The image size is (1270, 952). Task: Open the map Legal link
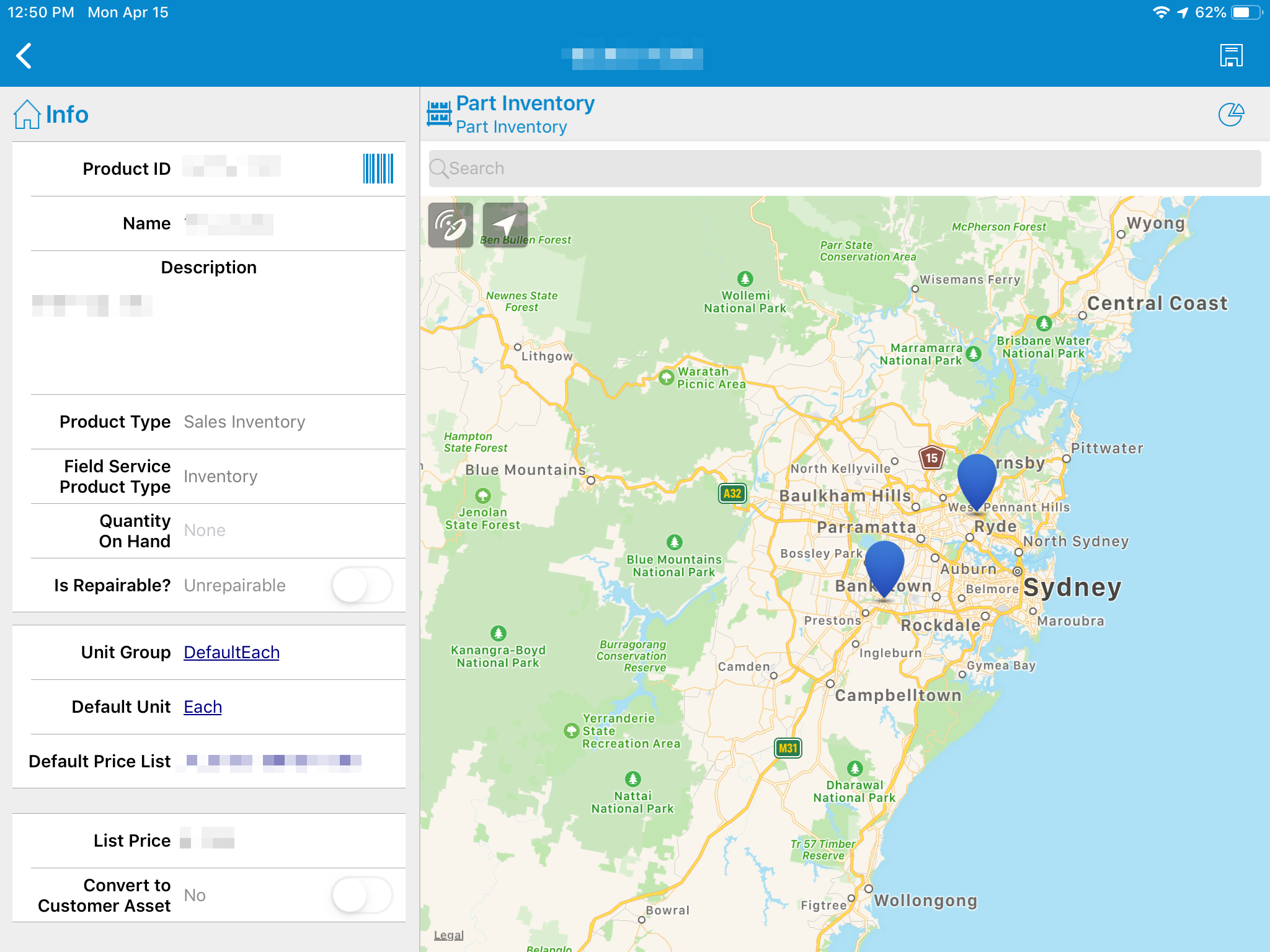click(x=448, y=935)
